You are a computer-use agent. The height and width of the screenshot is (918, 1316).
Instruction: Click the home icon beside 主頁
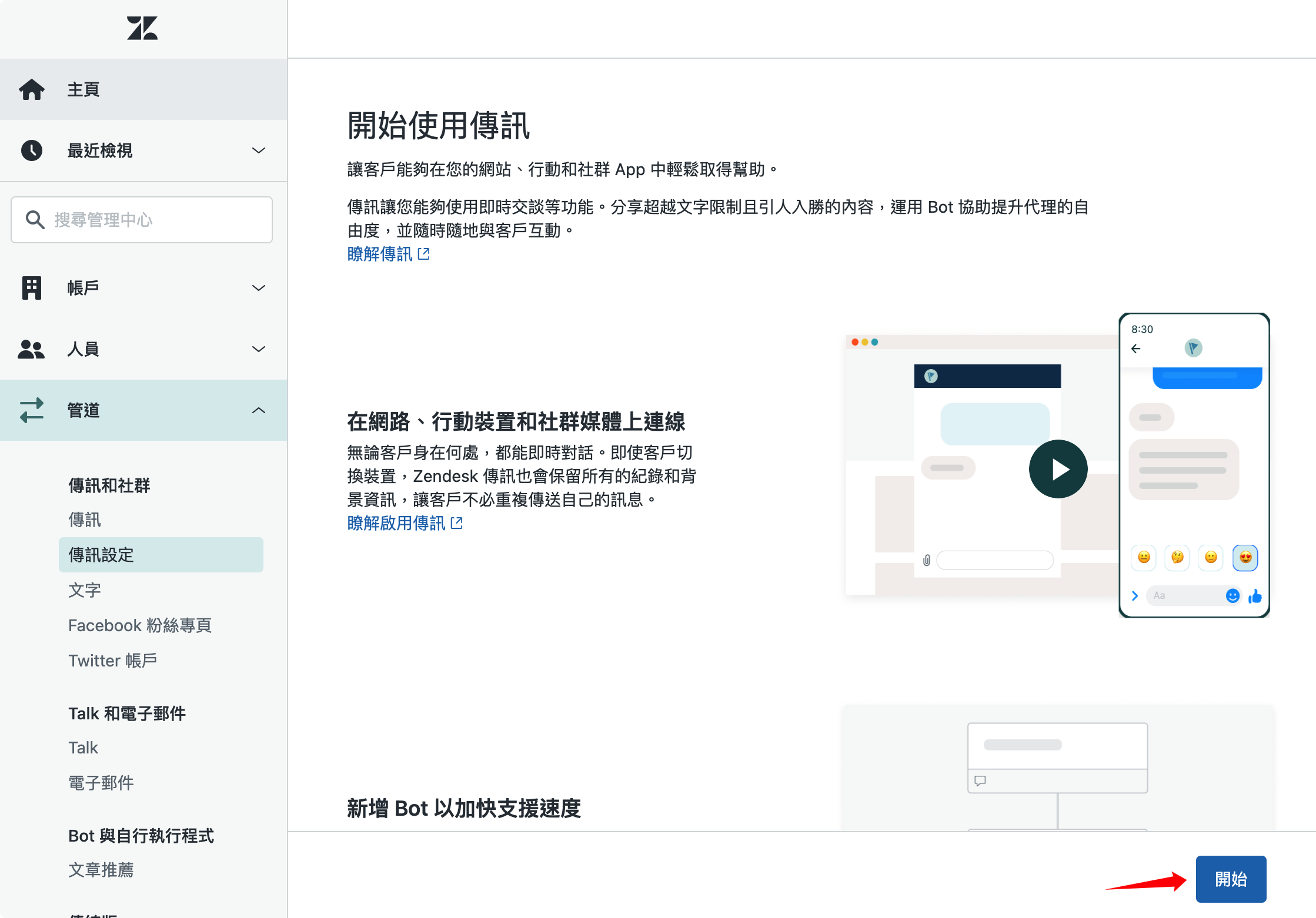(32, 89)
